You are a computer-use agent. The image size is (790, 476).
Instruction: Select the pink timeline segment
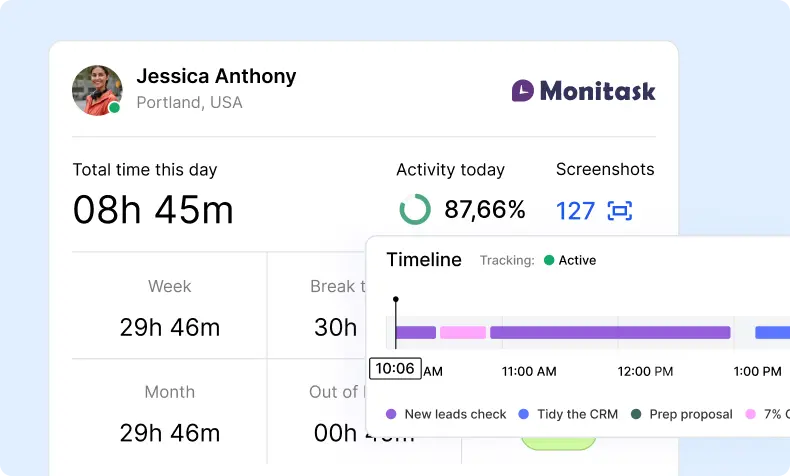(463, 332)
